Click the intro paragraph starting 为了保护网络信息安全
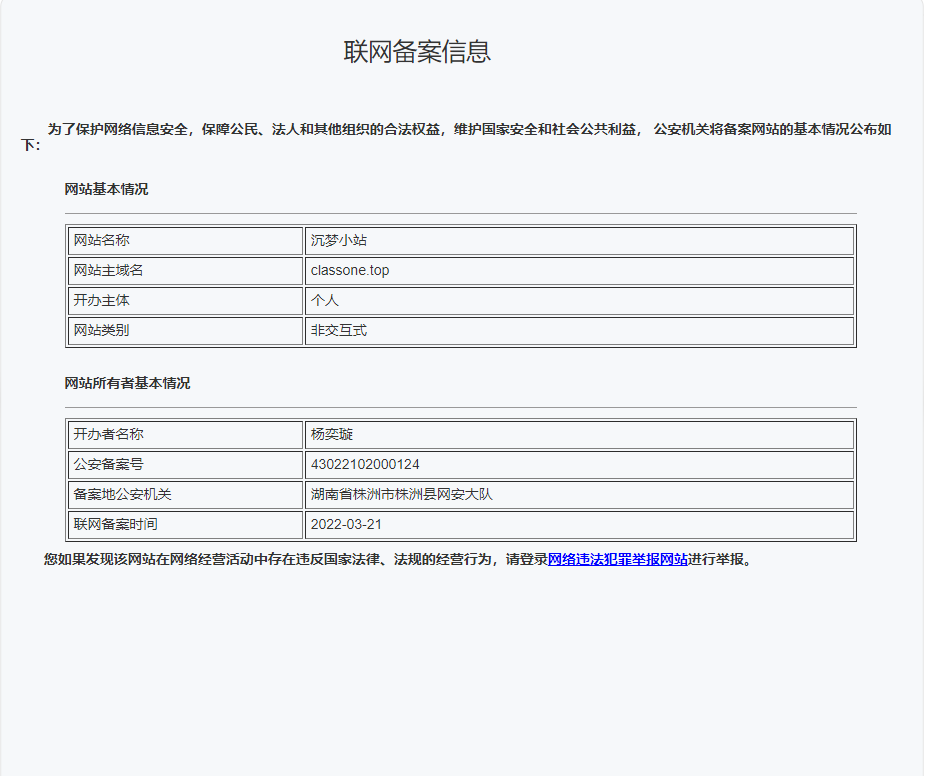 (x=456, y=137)
